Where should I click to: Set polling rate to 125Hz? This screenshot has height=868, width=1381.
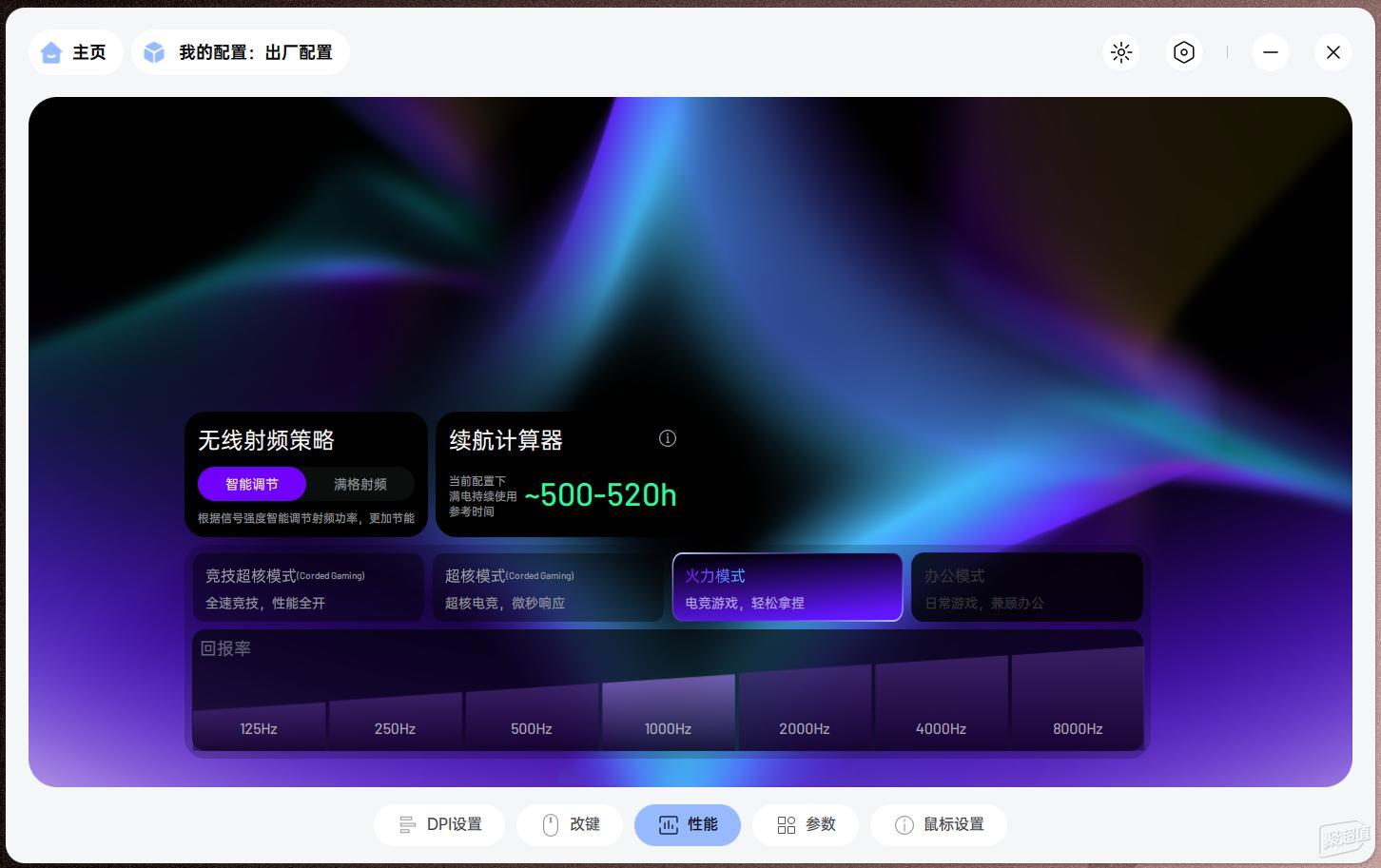point(259,726)
